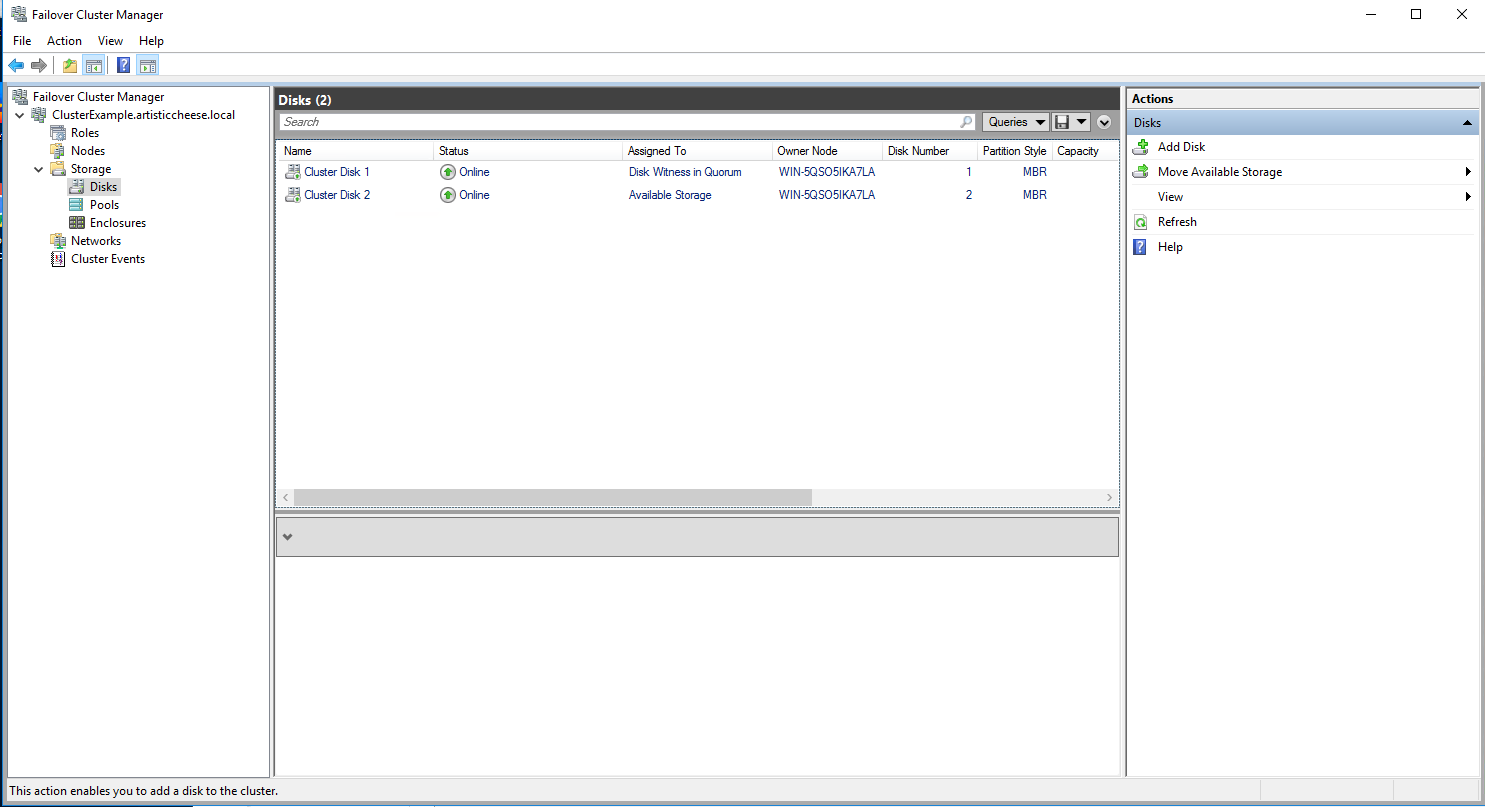This screenshot has height=807, width=1485.
Task: Open the Queries dropdown
Action: click(1016, 122)
